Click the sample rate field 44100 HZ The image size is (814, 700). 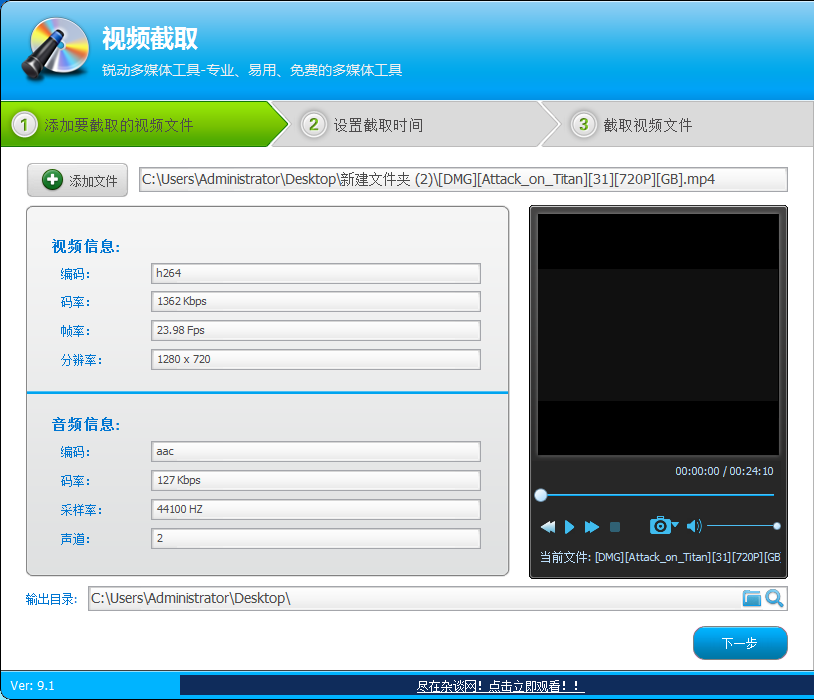(x=316, y=509)
